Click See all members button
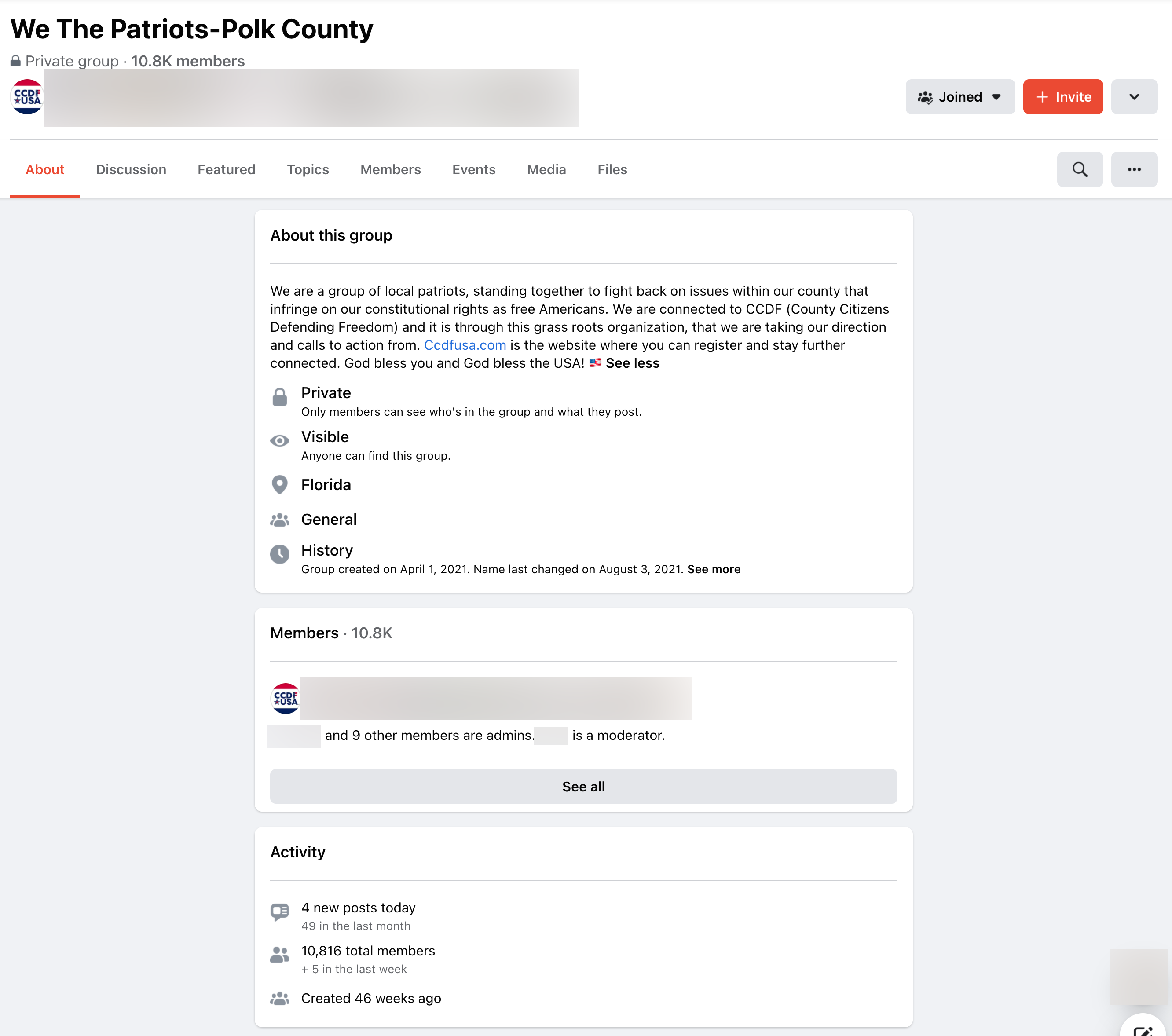The image size is (1172, 1036). tap(583, 787)
